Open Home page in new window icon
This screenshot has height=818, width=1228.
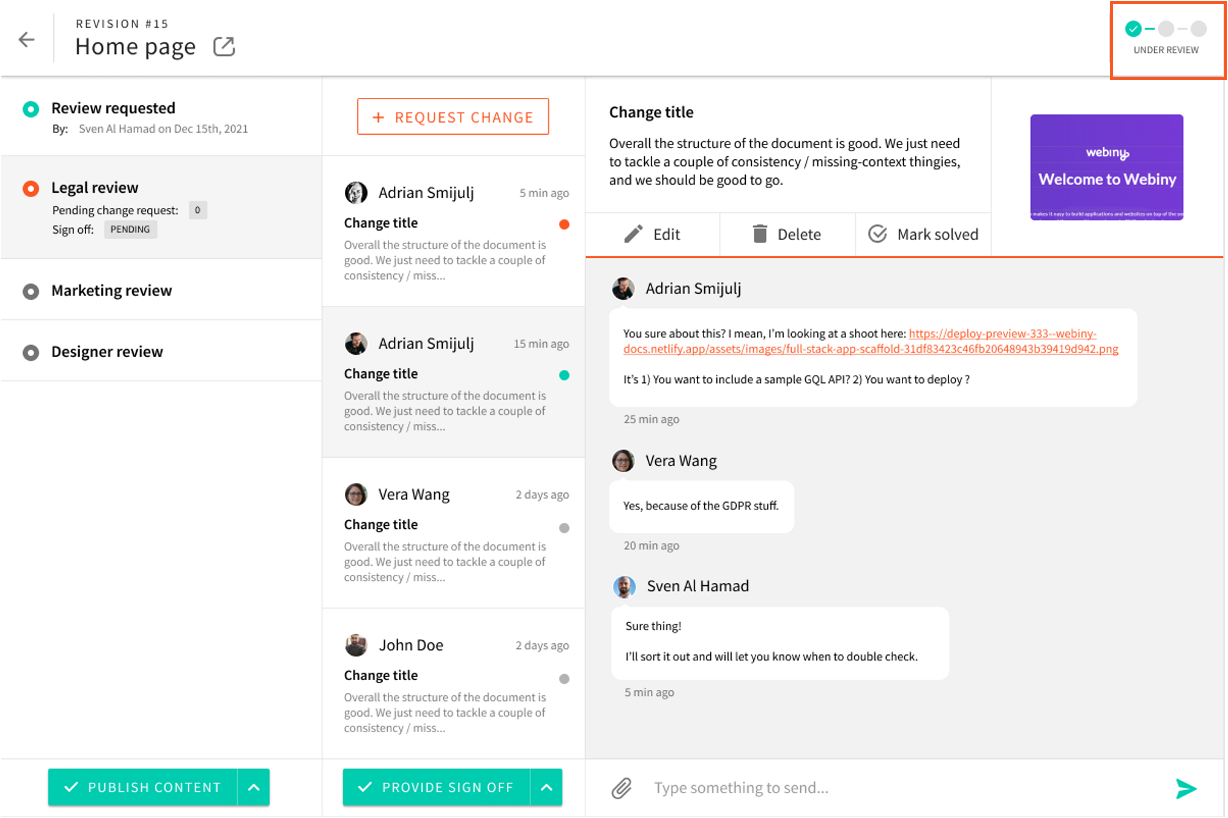[x=224, y=46]
